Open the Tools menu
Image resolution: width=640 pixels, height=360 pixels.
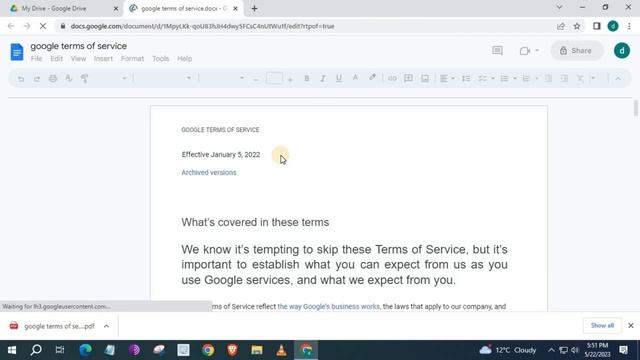(x=160, y=59)
